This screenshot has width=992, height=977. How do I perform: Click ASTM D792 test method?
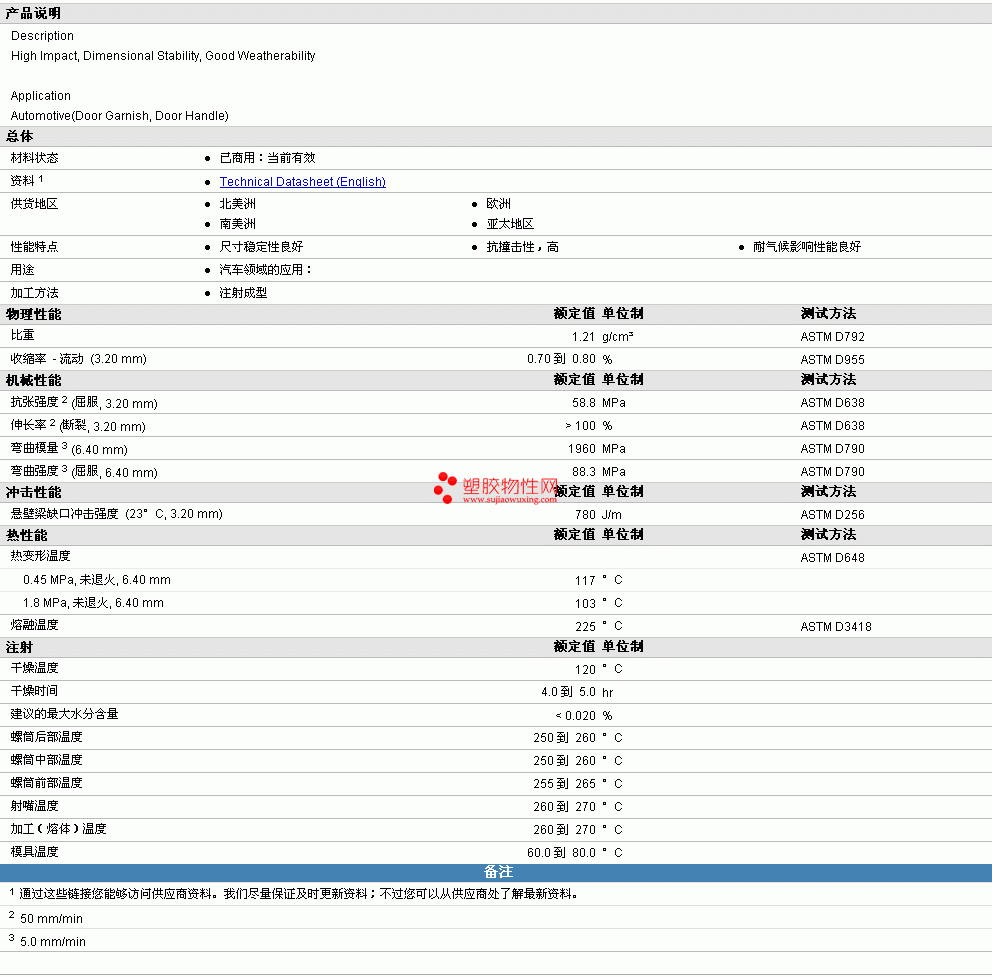832,337
